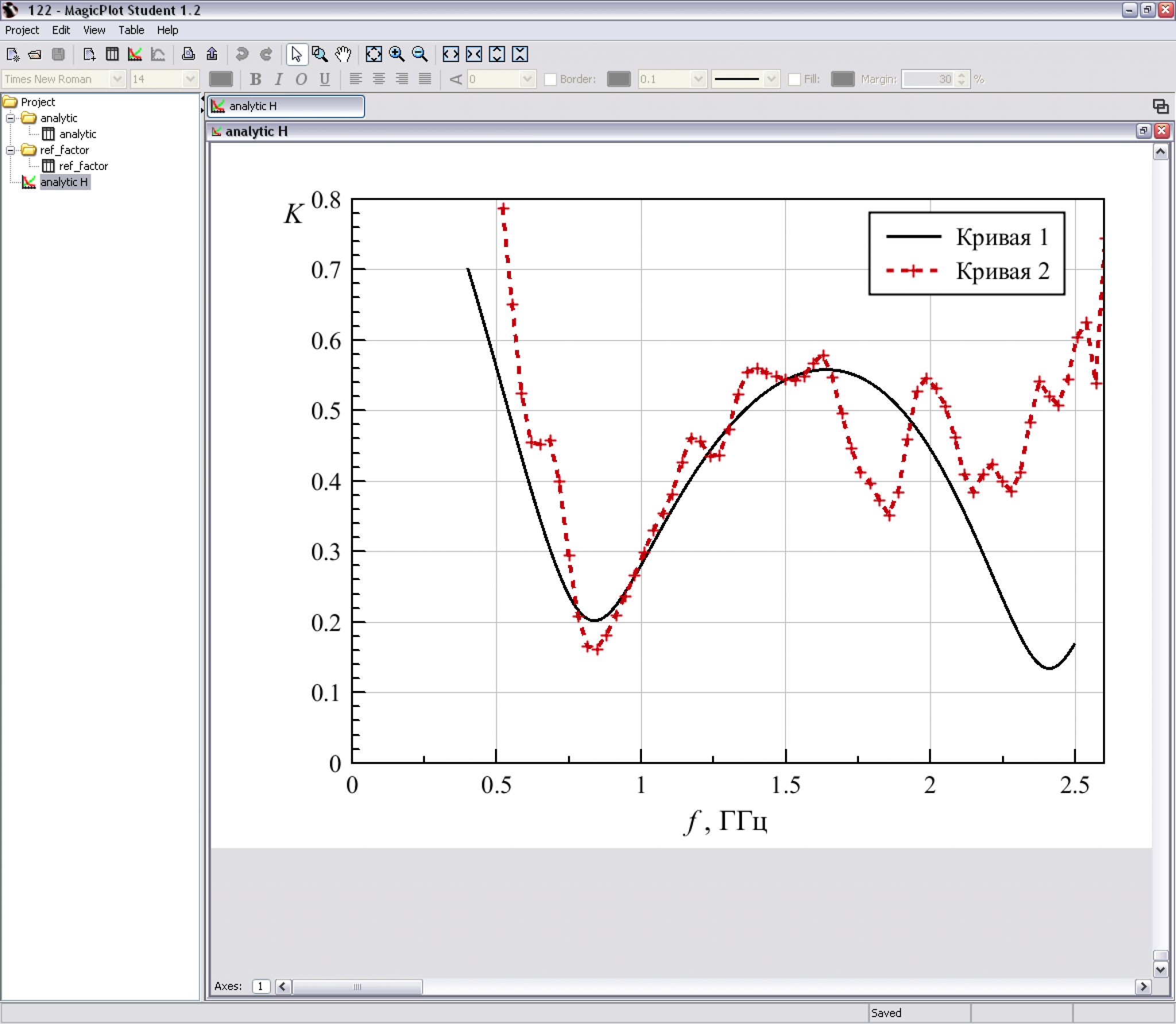Open the View menu

click(x=94, y=30)
